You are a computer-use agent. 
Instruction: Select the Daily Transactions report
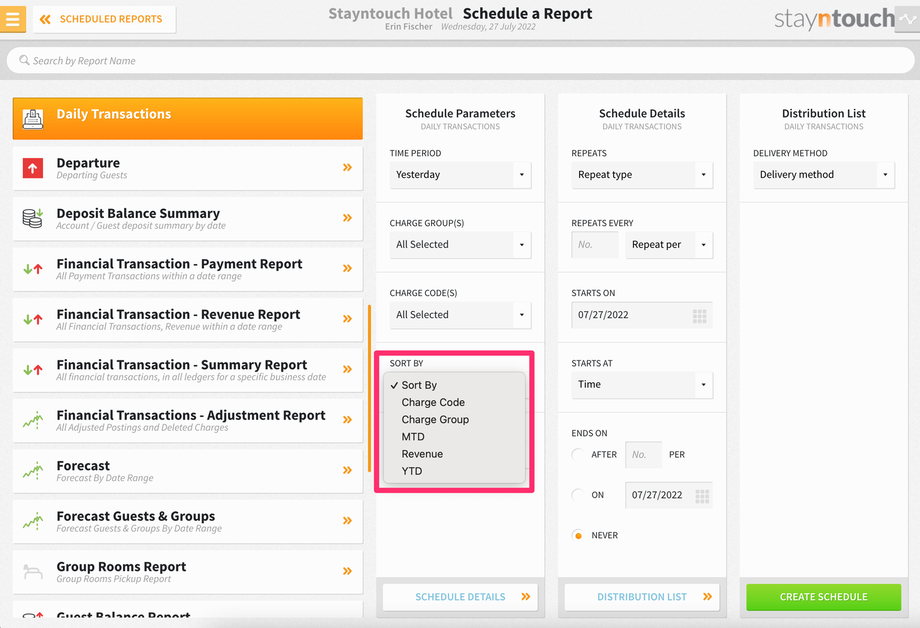click(188, 119)
